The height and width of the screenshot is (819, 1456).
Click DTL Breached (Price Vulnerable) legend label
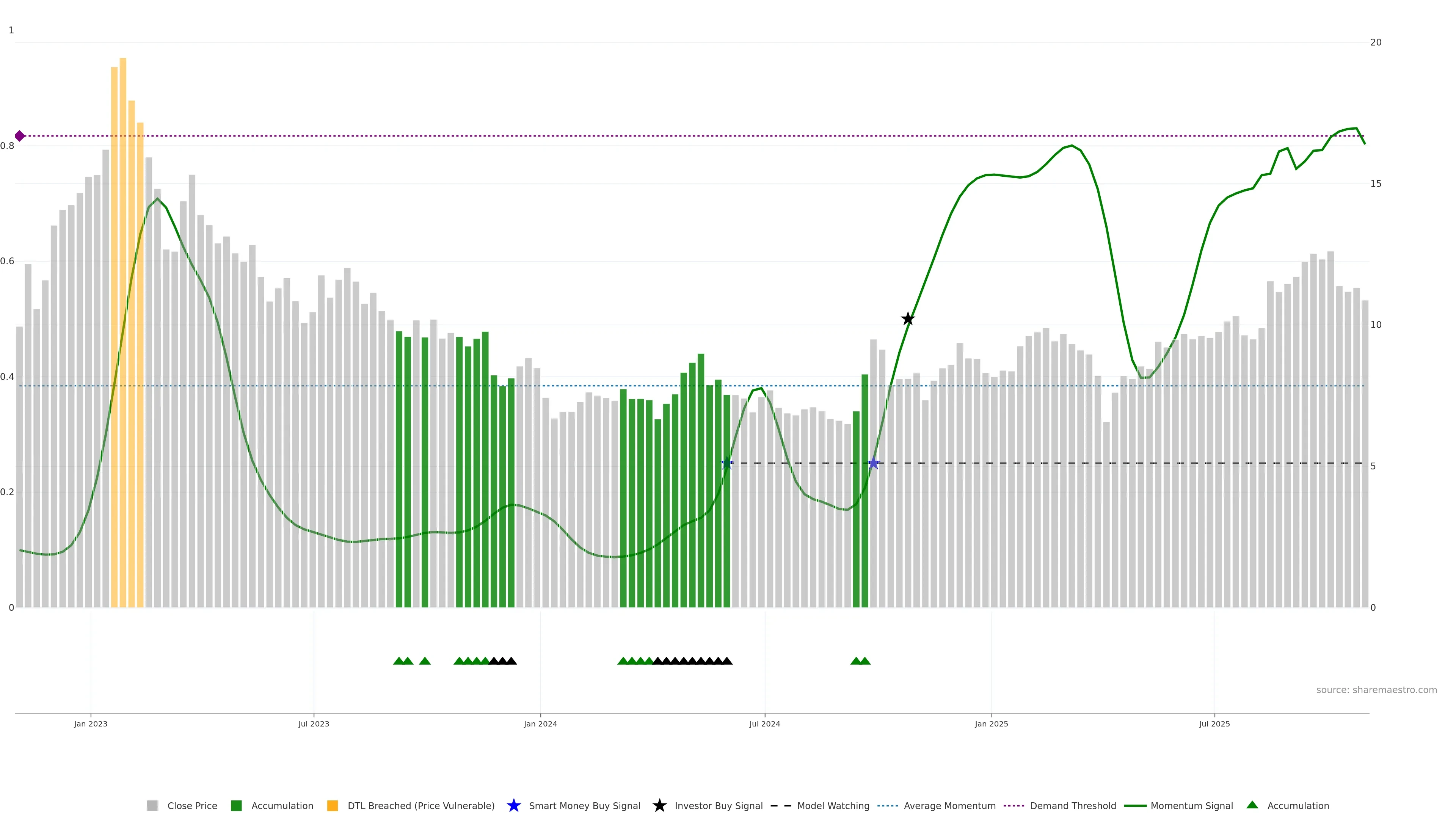[x=420, y=805]
